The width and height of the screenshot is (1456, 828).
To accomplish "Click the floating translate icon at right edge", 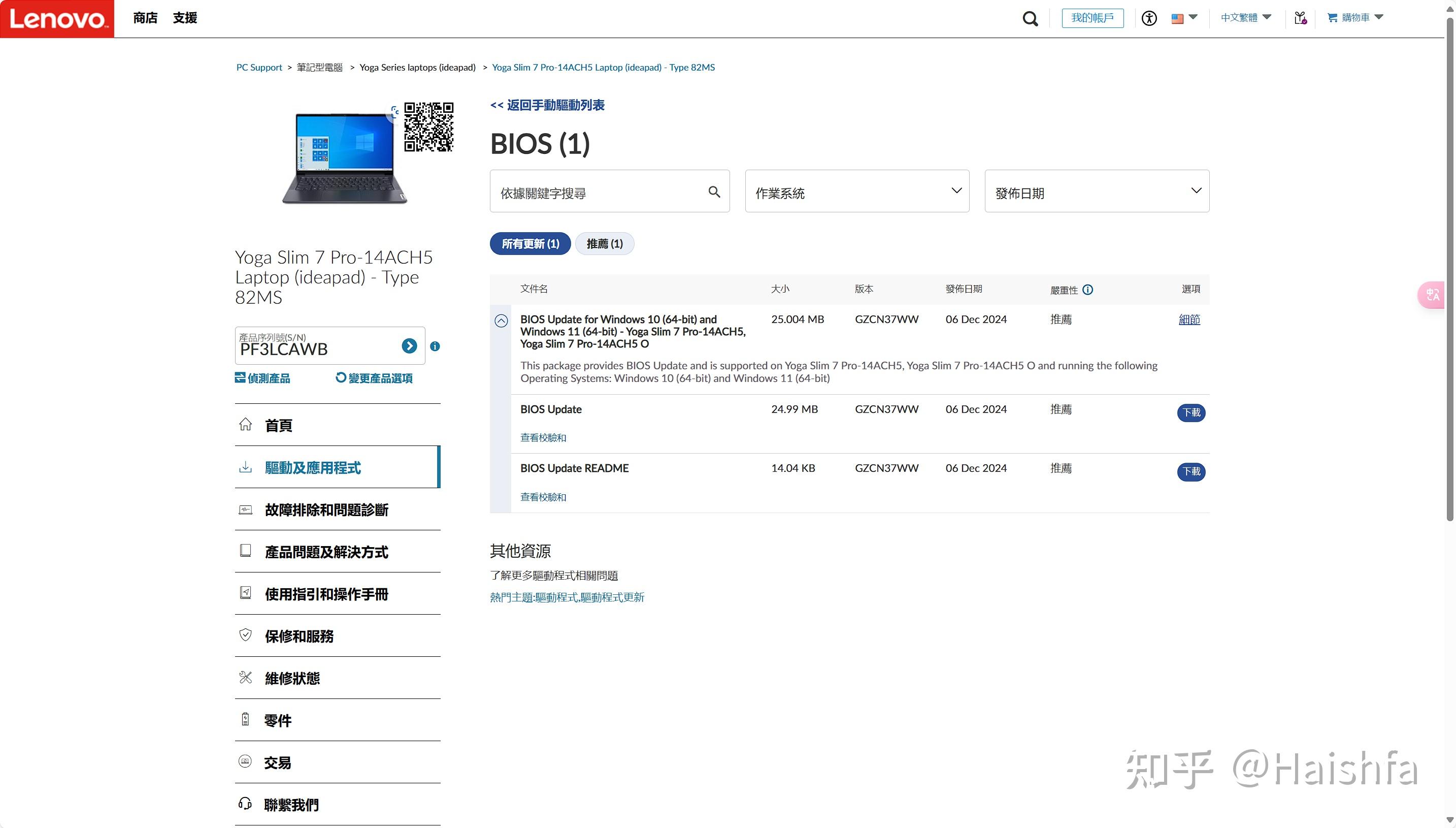I will (x=1433, y=295).
